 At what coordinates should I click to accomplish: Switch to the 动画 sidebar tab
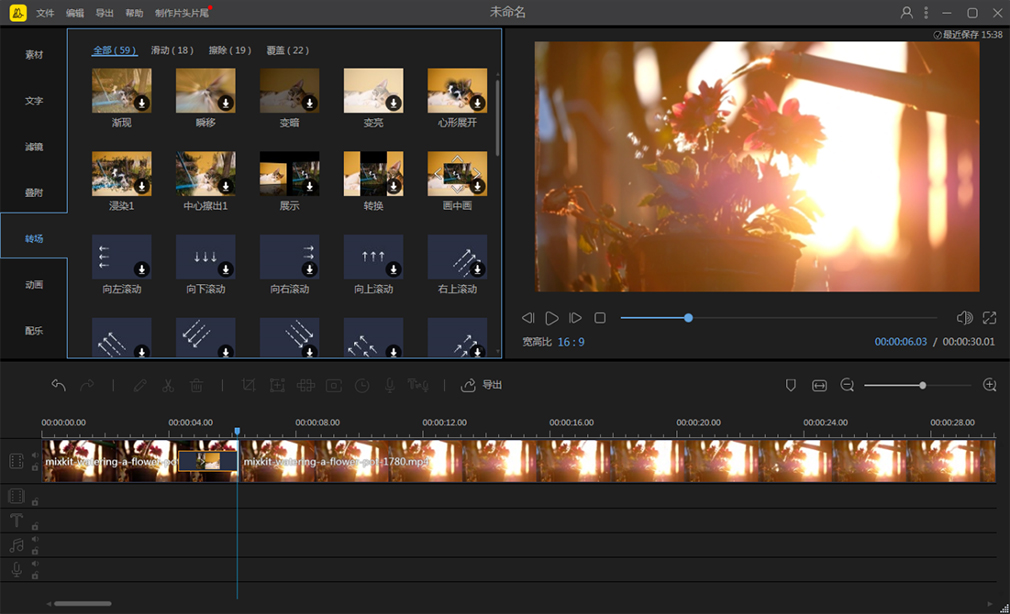tap(34, 285)
